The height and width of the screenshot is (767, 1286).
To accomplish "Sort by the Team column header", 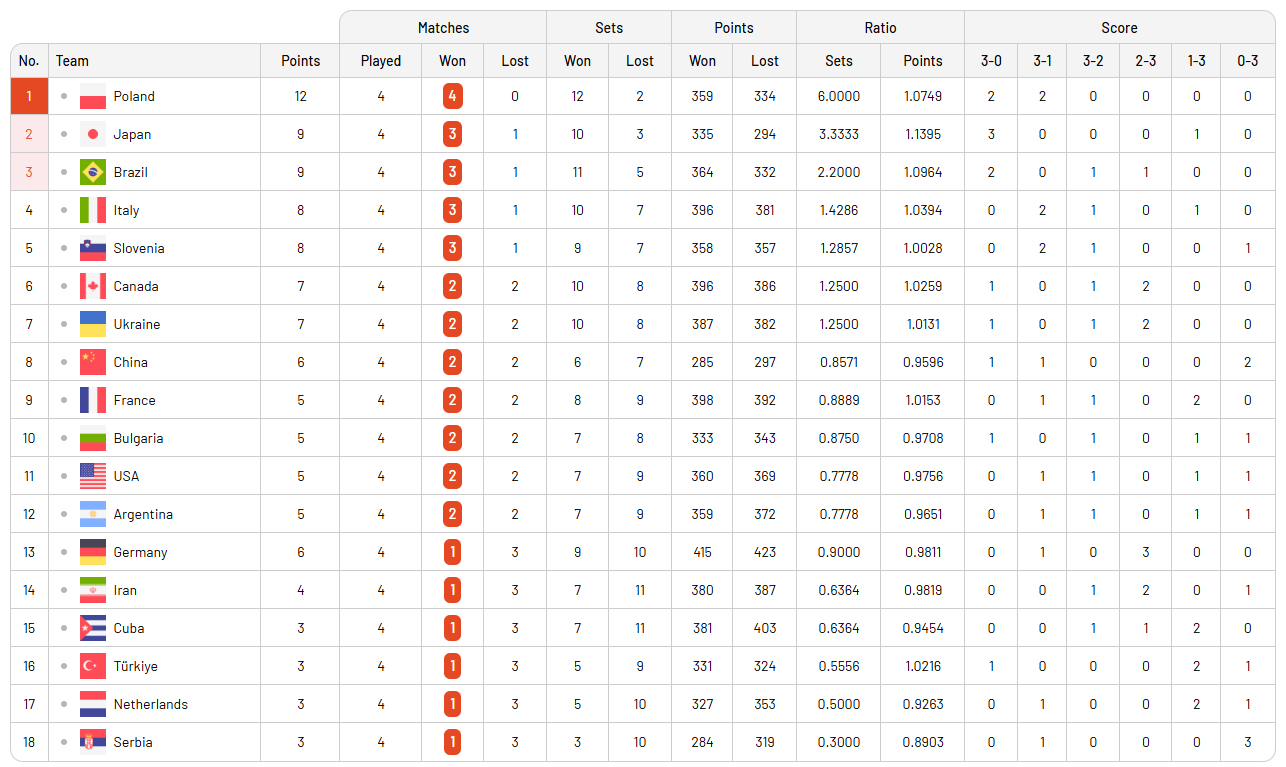I will 72,61.
